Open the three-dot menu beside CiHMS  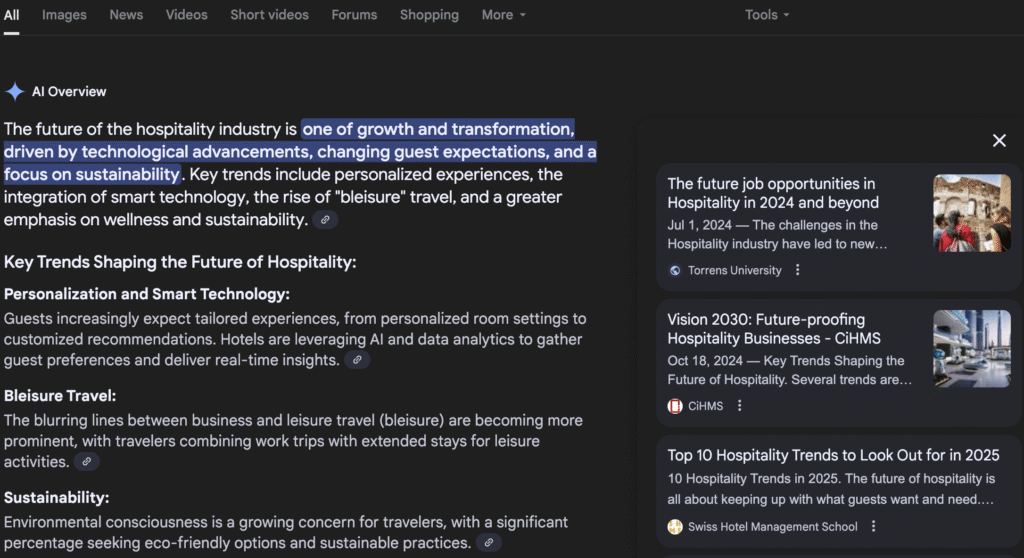pyautogui.click(x=739, y=406)
